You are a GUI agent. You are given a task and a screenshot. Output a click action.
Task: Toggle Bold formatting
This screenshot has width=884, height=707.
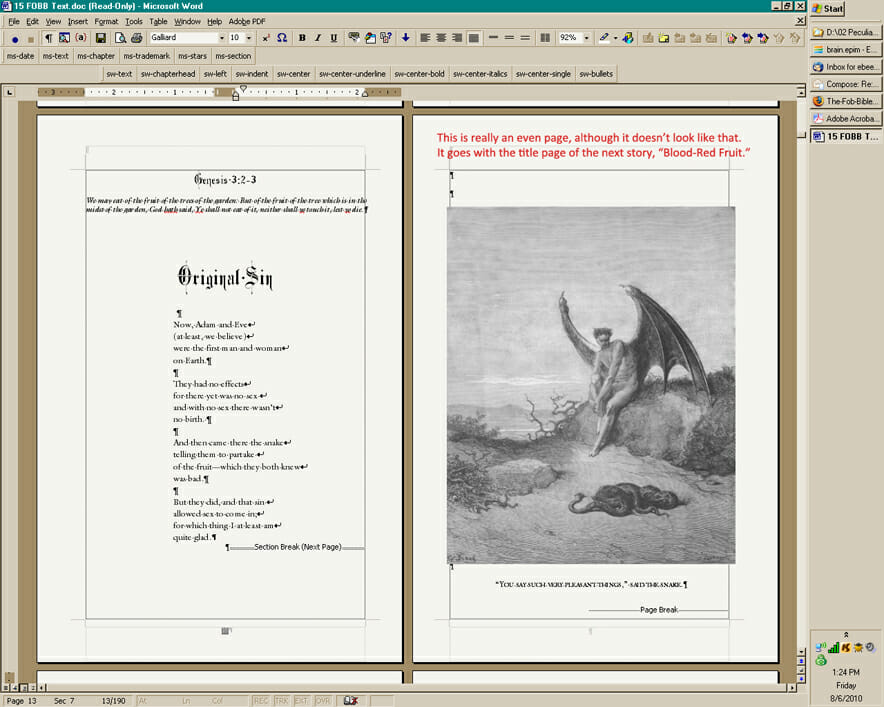(x=302, y=38)
